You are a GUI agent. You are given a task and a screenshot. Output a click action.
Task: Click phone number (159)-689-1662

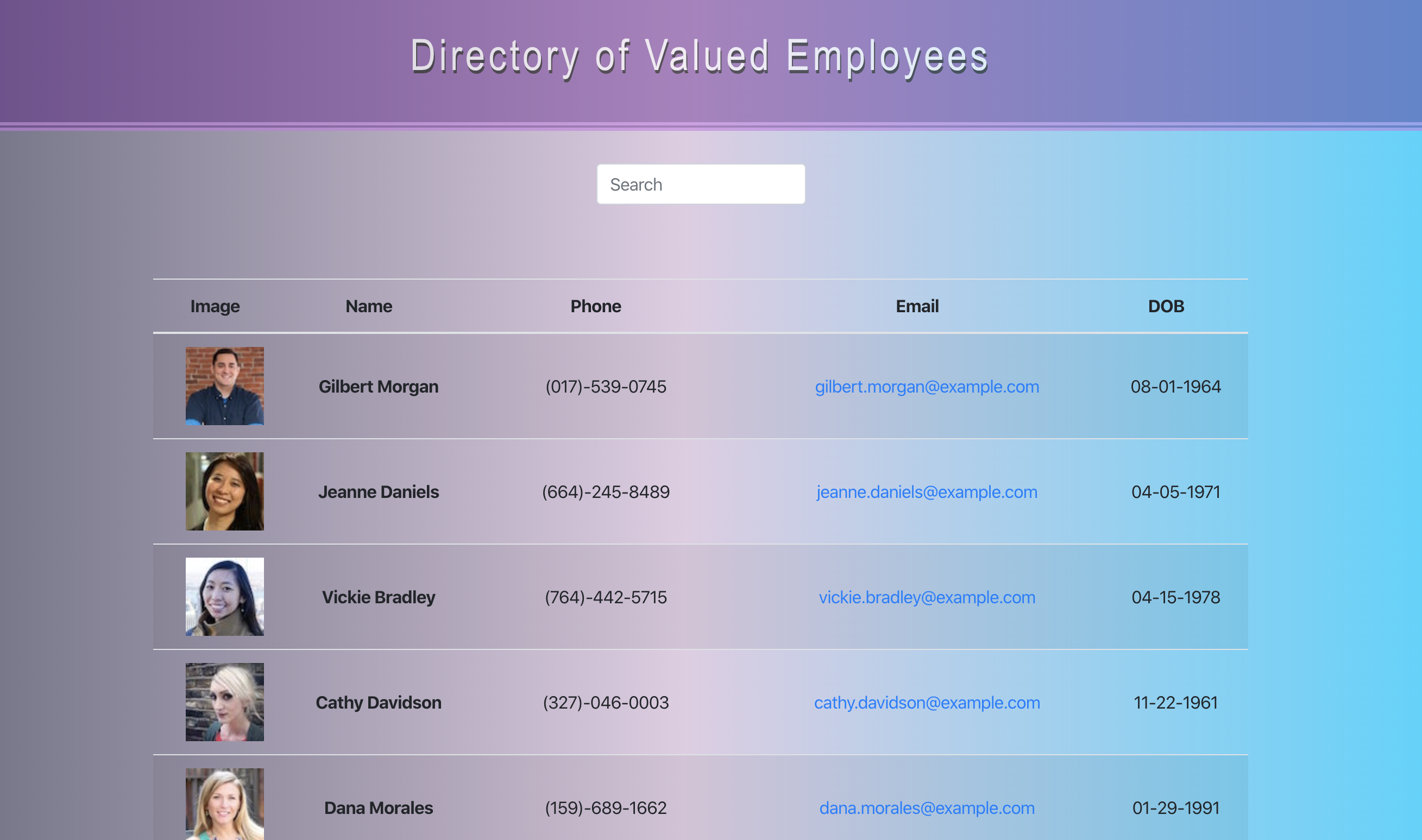click(606, 808)
